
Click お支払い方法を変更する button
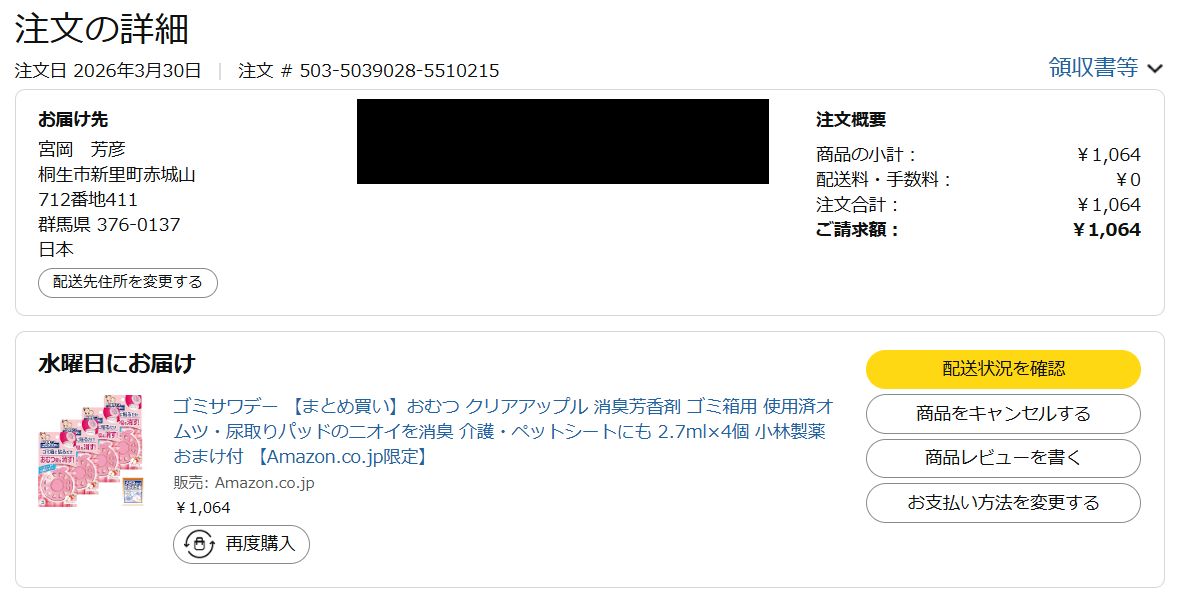coord(1003,503)
